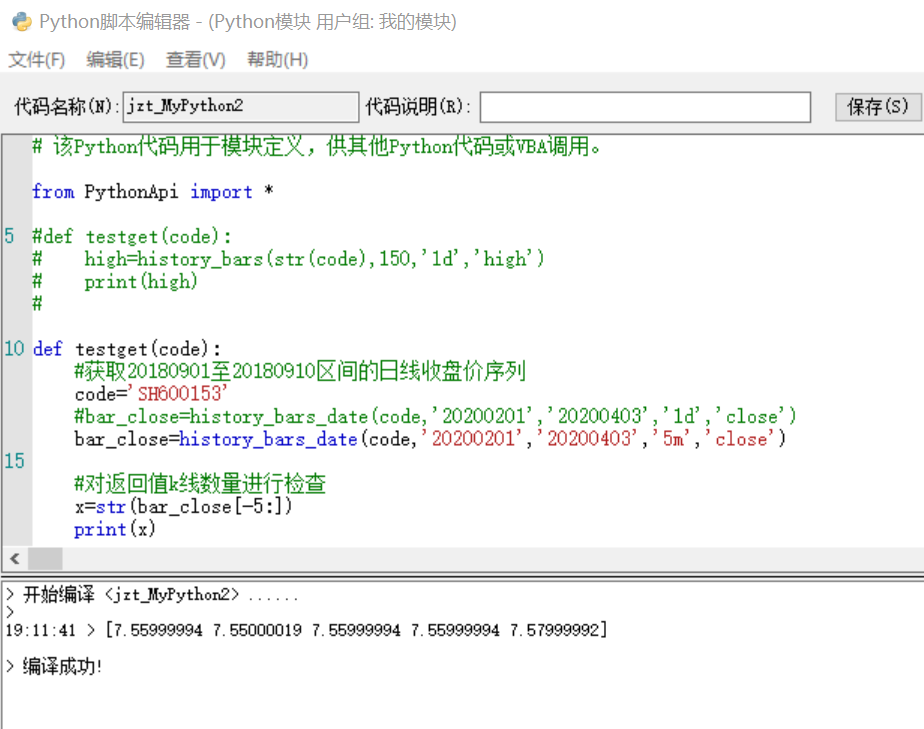Click the Python logo icon in title bar
Viewport: 924px width, 729px height.
[x=22, y=22]
